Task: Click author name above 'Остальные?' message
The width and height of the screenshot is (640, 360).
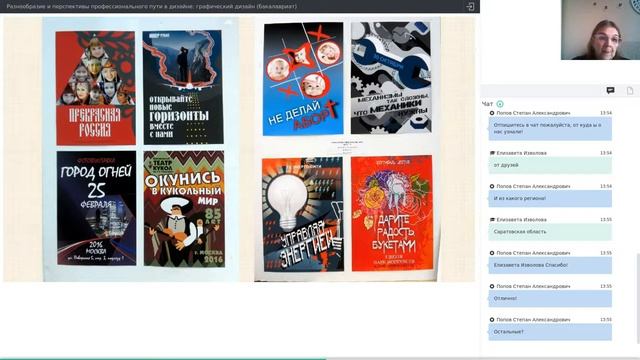Action: tap(533, 320)
